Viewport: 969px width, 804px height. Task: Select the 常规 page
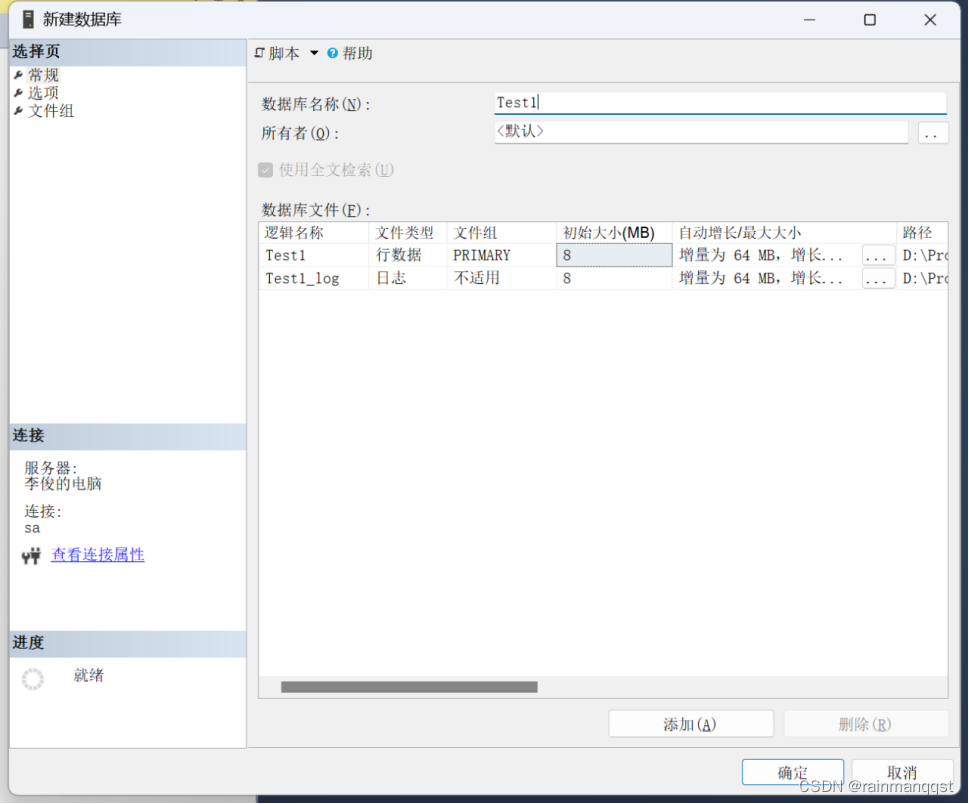tap(43, 75)
